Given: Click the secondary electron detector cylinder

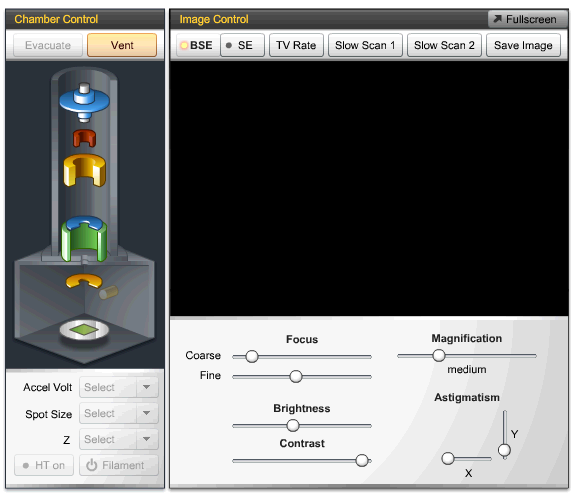Looking at the screenshot, I should point(109,292).
